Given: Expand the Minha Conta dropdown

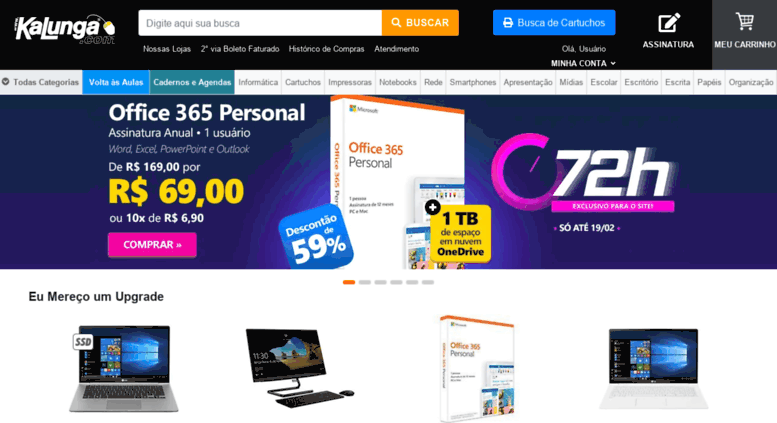Looking at the screenshot, I should point(583,63).
